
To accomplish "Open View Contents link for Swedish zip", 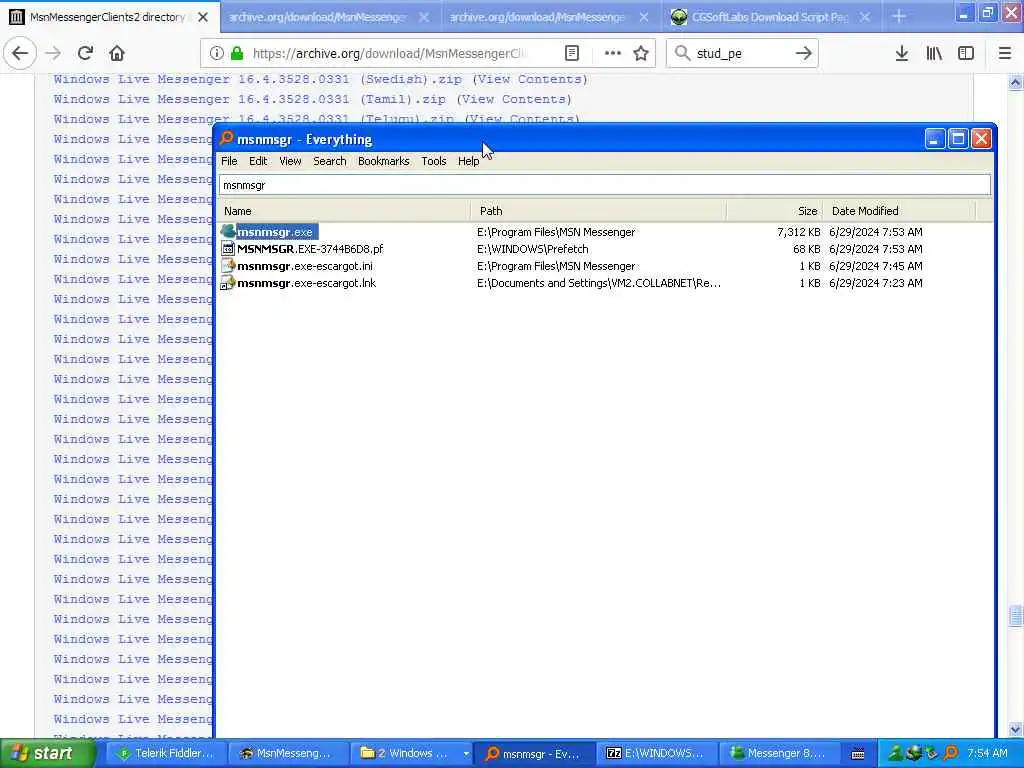I will pos(530,79).
